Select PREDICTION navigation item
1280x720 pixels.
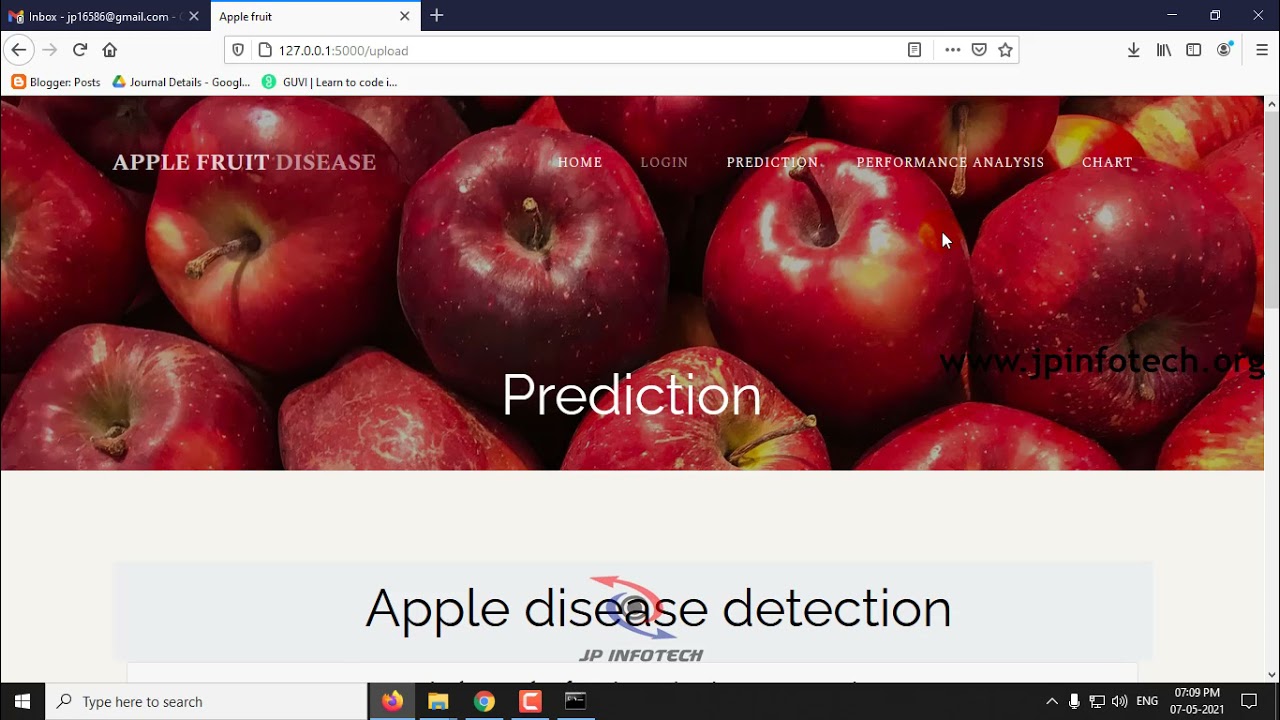(772, 162)
